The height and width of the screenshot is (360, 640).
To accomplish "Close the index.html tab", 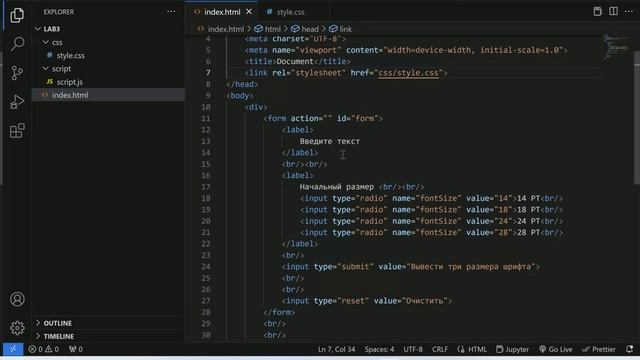I will pos(249,12).
